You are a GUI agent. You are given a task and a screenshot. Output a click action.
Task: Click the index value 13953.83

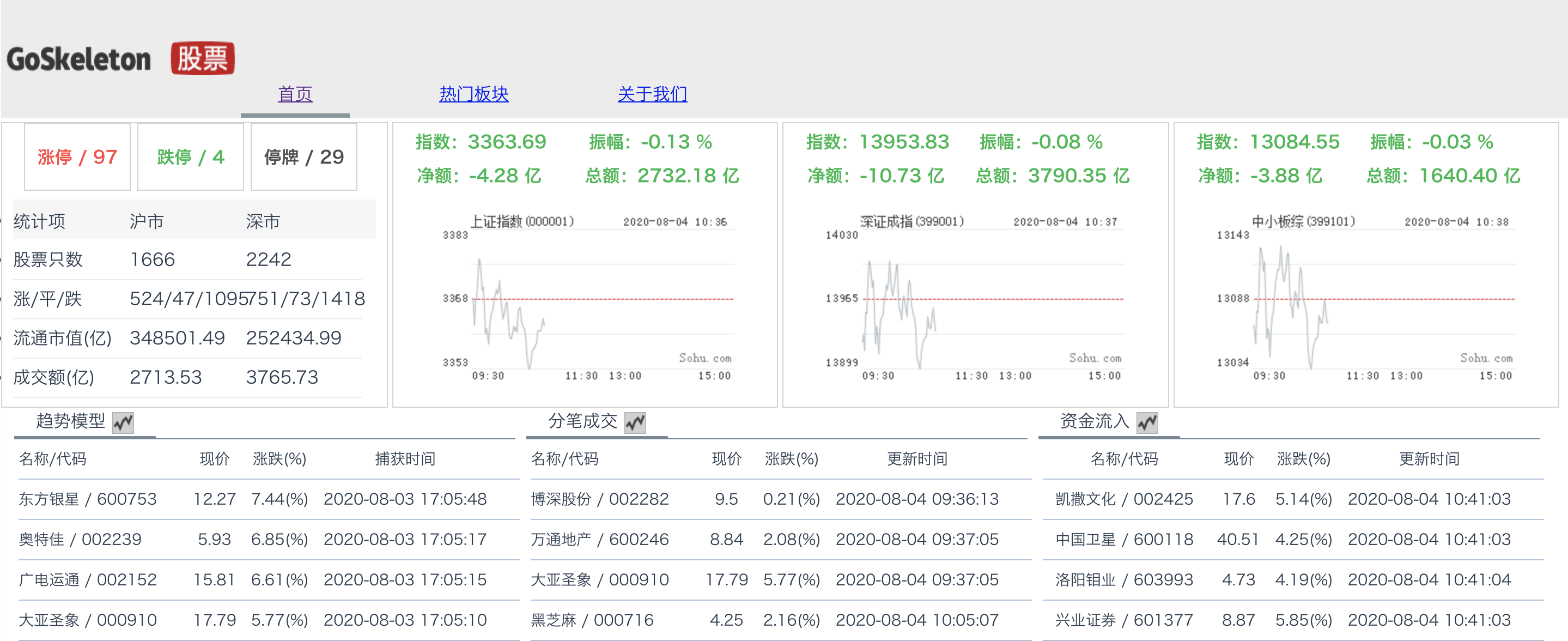point(904,142)
